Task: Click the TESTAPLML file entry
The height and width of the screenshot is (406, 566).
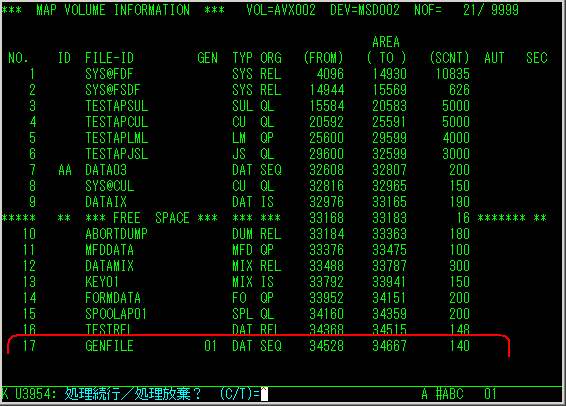Action: pyautogui.click(x=117, y=138)
